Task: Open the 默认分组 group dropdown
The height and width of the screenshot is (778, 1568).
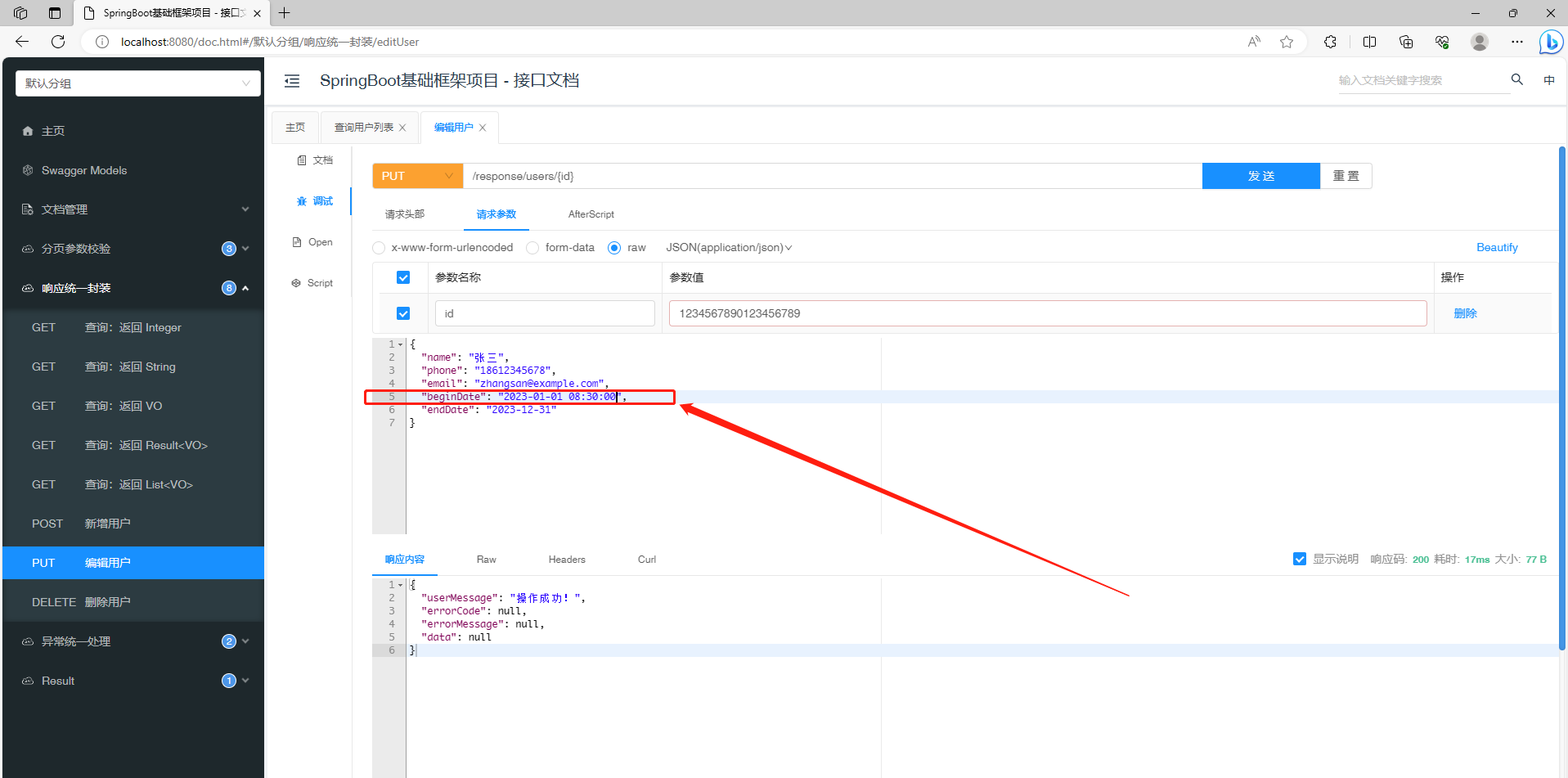Action: 138,83
